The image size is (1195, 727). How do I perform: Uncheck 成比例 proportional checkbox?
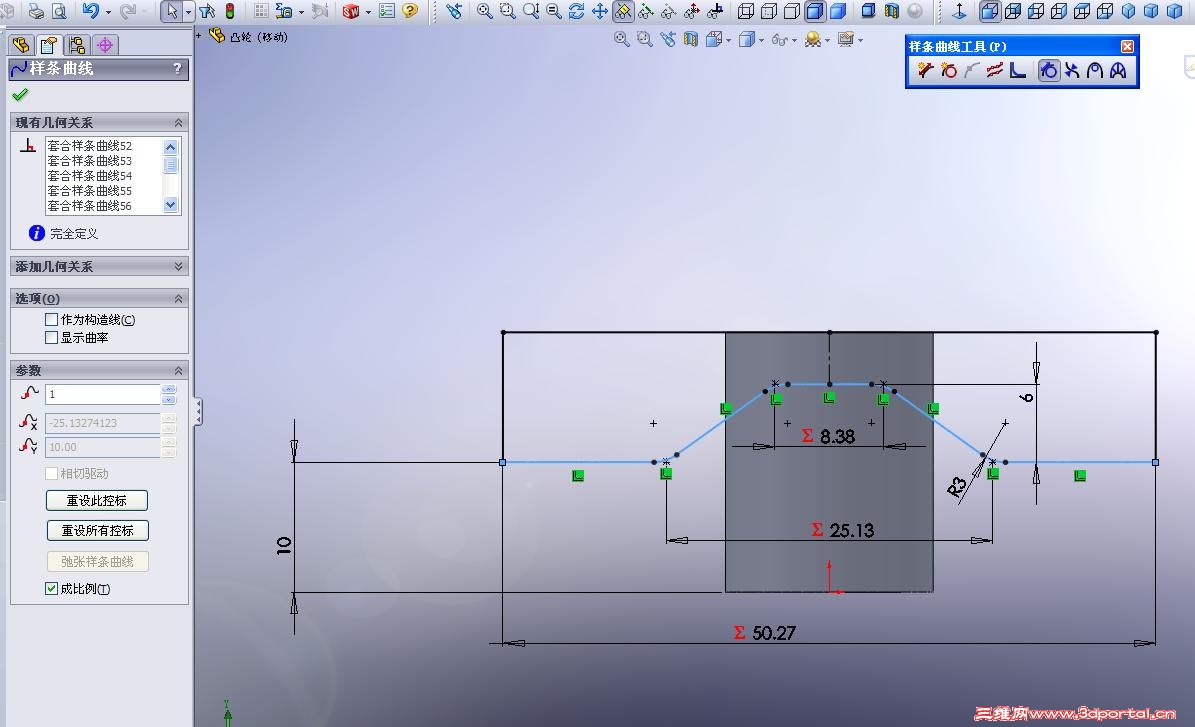pyautogui.click(x=52, y=588)
